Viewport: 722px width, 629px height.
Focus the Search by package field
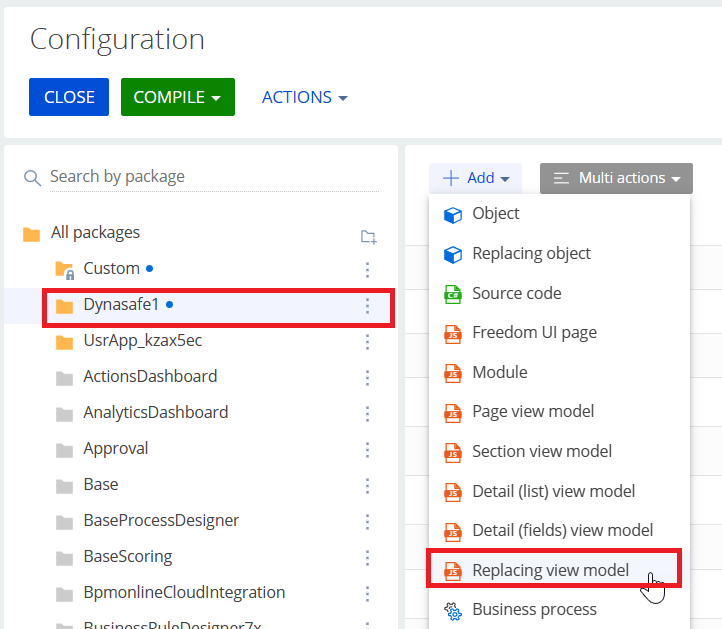click(212, 176)
